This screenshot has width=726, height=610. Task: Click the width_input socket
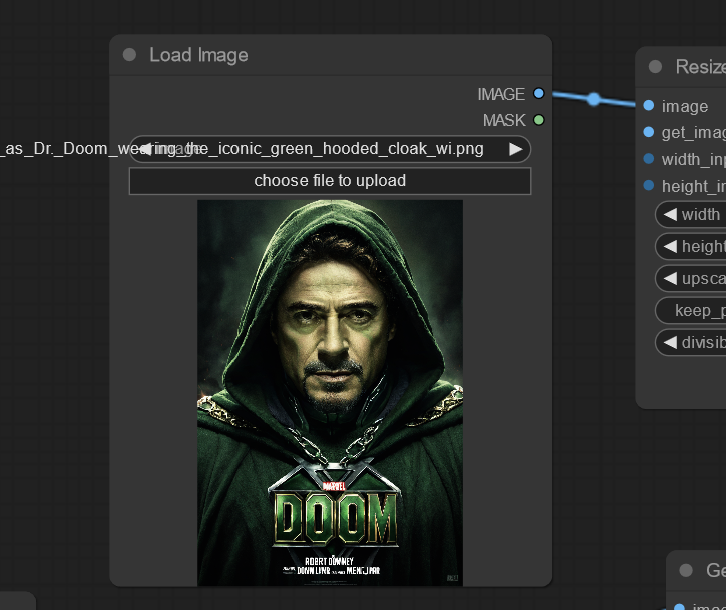tap(649, 159)
